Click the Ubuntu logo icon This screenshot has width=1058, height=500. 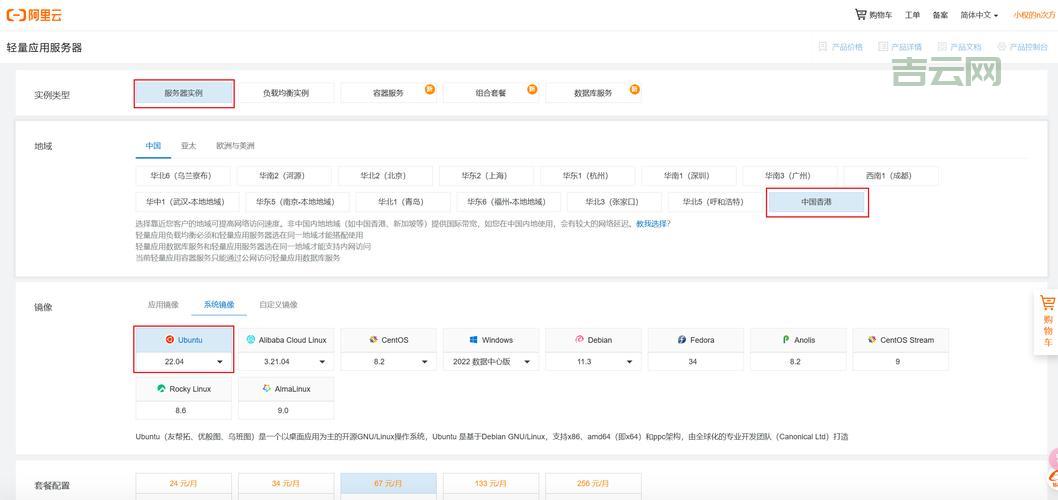coord(169,340)
